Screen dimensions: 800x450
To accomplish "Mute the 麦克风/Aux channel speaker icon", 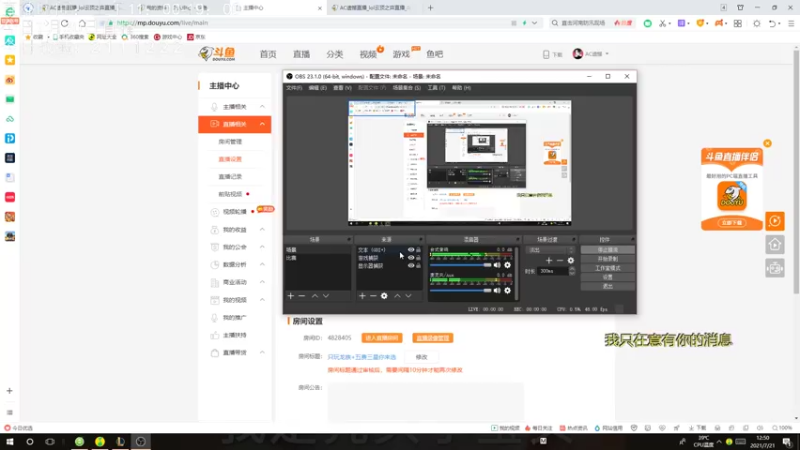I will click(x=497, y=290).
